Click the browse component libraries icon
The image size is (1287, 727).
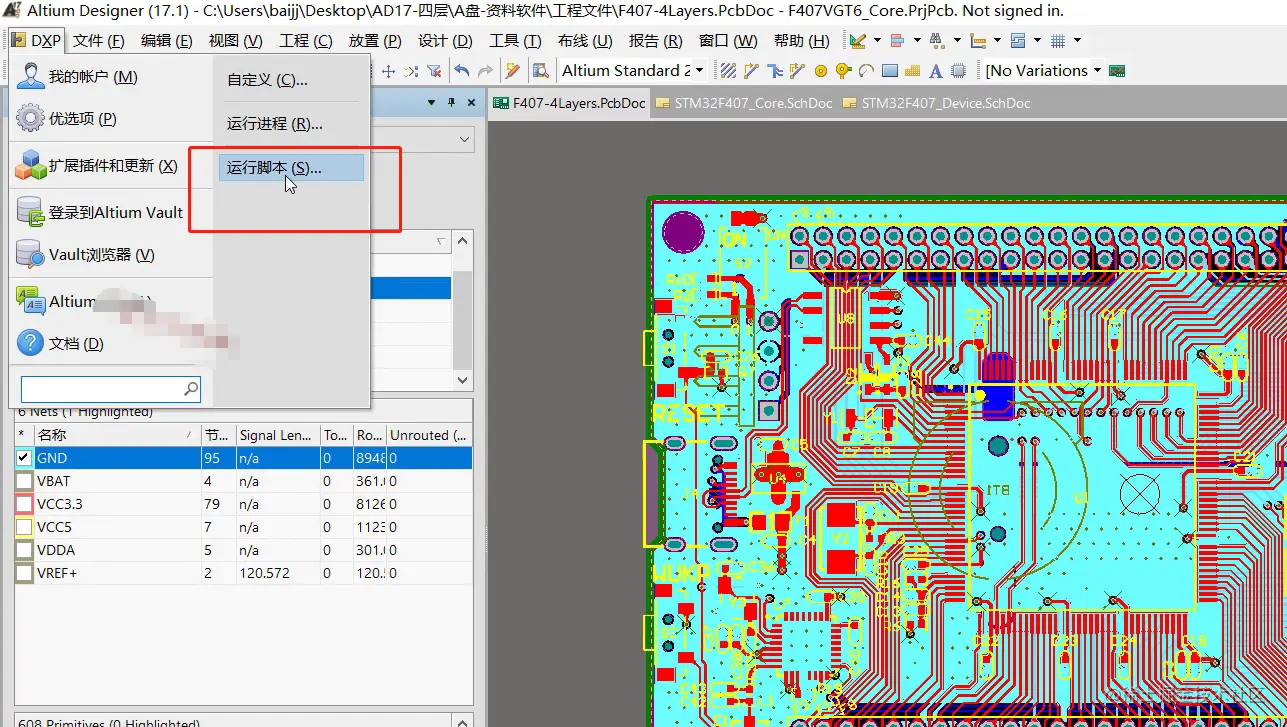coord(541,71)
